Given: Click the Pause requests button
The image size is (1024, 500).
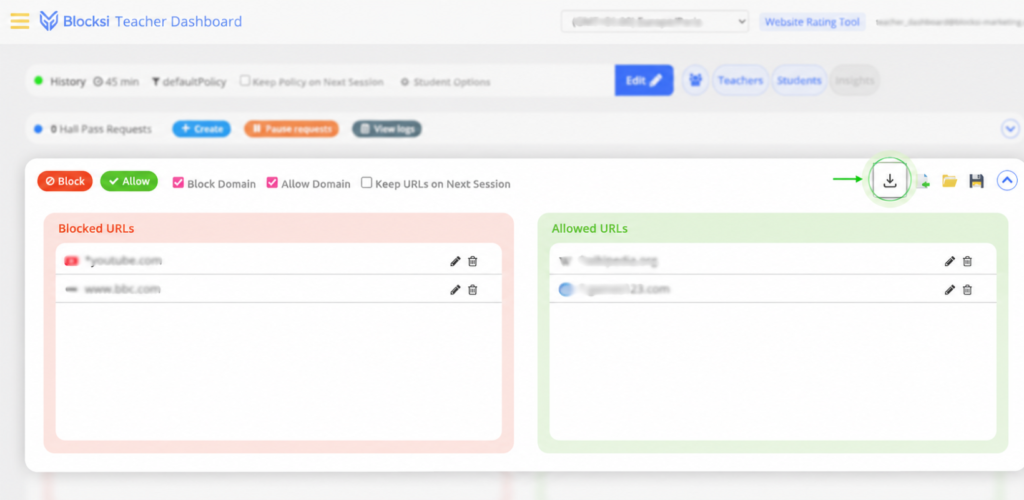Looking at the screenshot, I should point(291,129).
